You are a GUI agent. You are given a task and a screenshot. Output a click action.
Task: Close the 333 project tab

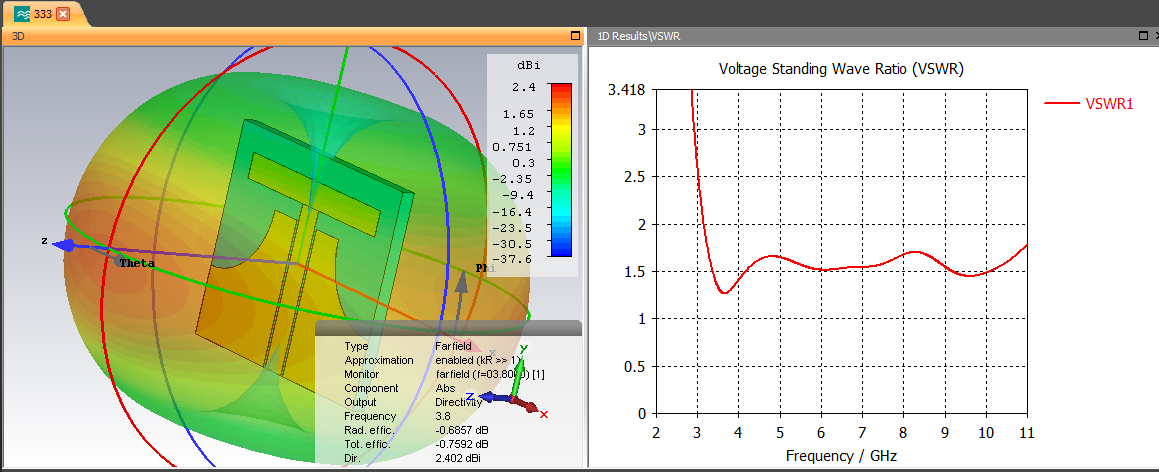pos(63,14)
